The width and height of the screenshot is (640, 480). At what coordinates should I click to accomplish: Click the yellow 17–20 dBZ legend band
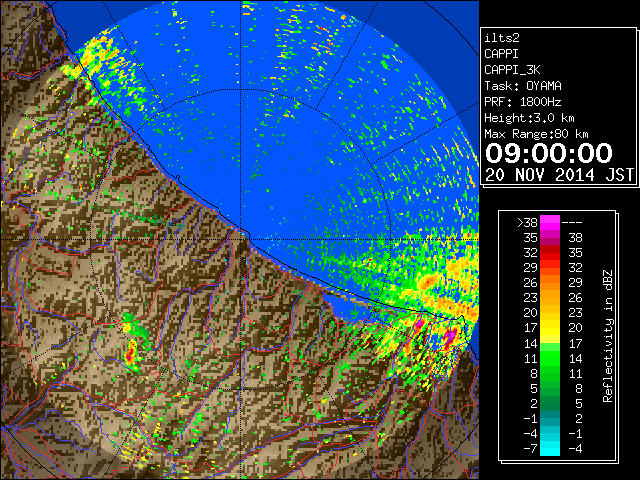550,328
